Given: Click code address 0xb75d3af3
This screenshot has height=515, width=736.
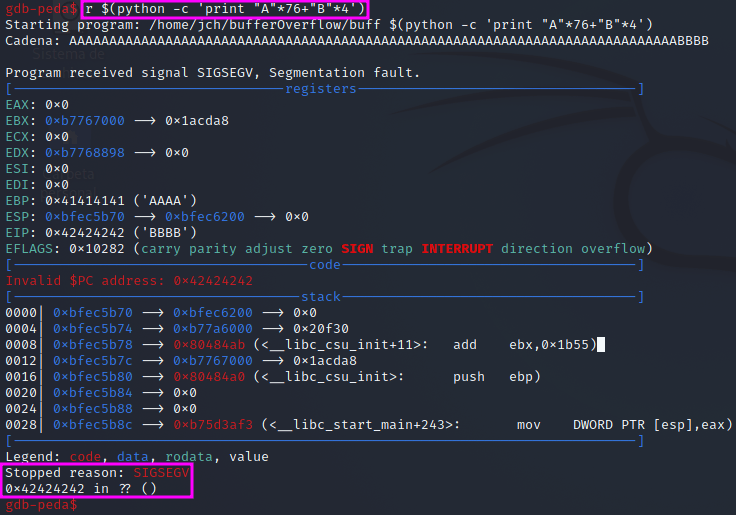Looking at the screenshot, I should [x=213, y=424].
